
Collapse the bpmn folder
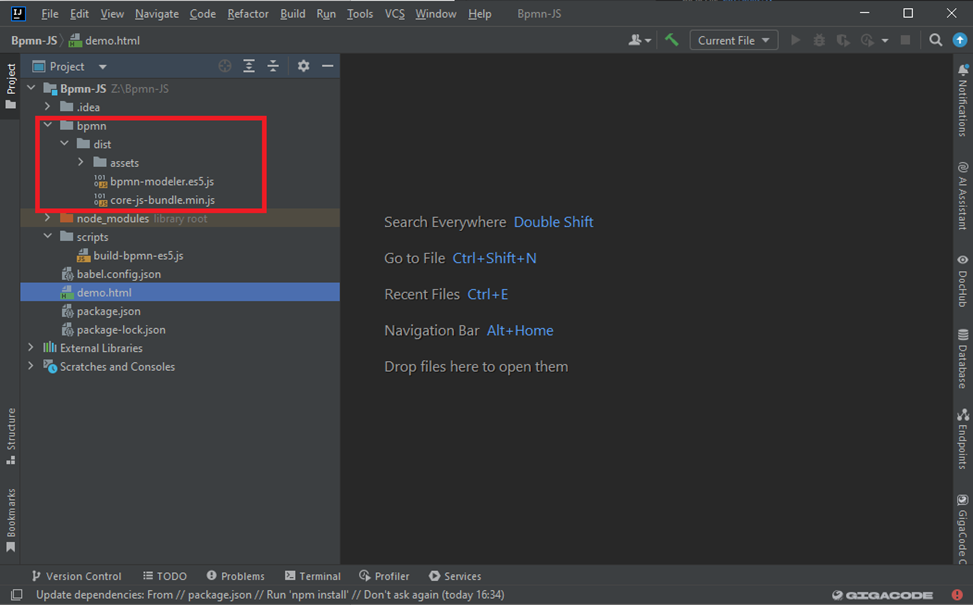pyautogui.click(x=48, y=125)
